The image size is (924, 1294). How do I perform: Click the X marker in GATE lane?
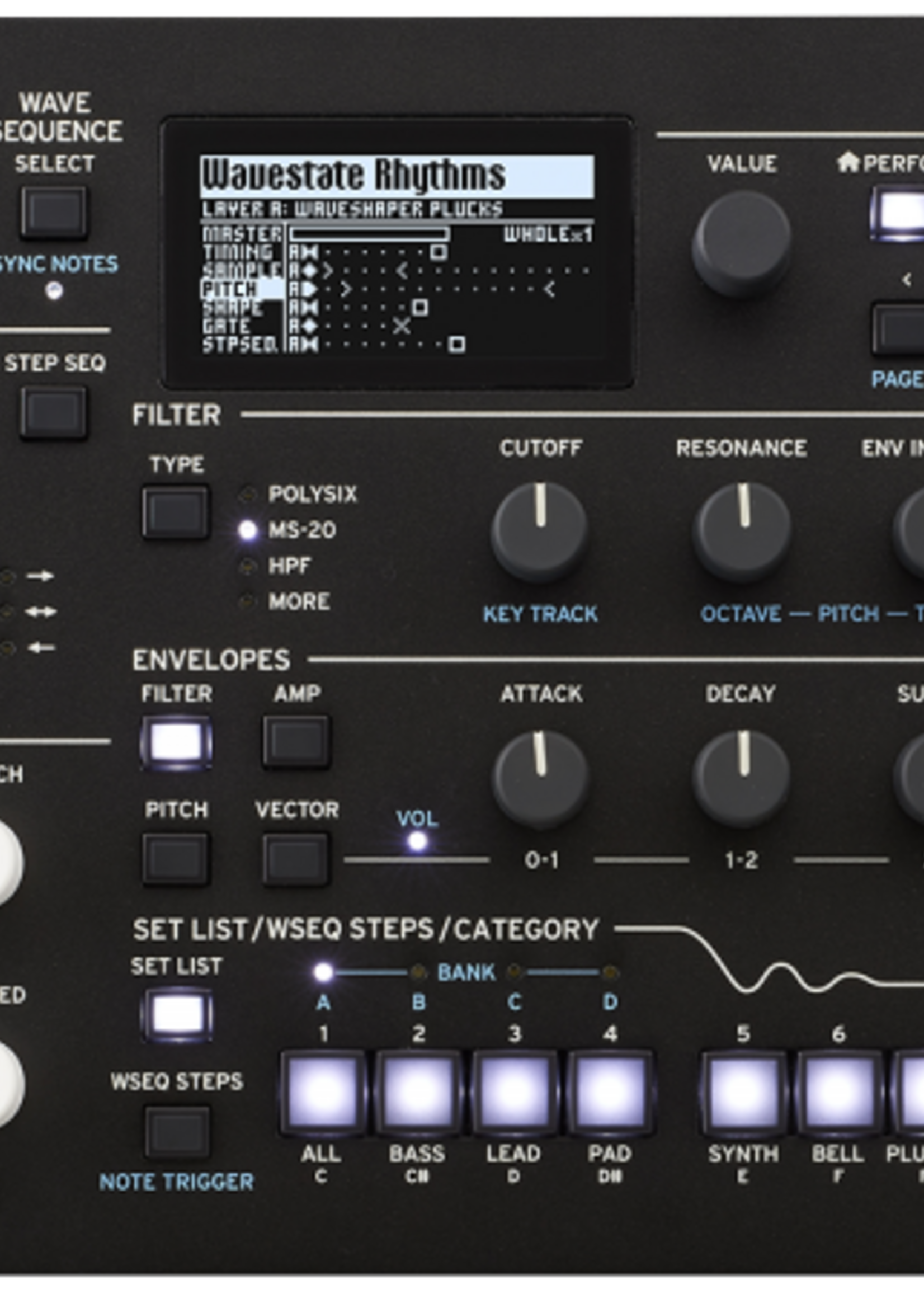coord(402,326)
